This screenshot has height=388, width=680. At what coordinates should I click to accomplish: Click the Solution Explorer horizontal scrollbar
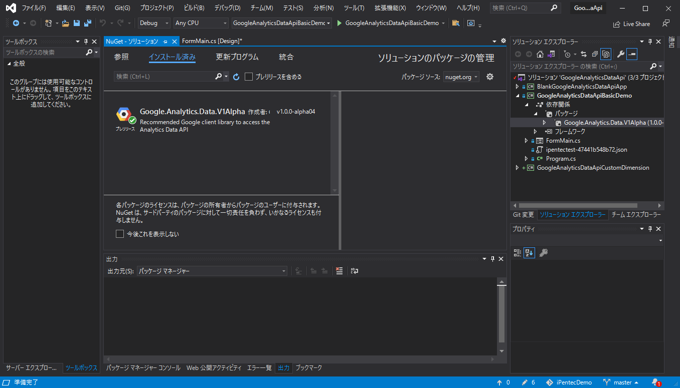click(578, 205)
